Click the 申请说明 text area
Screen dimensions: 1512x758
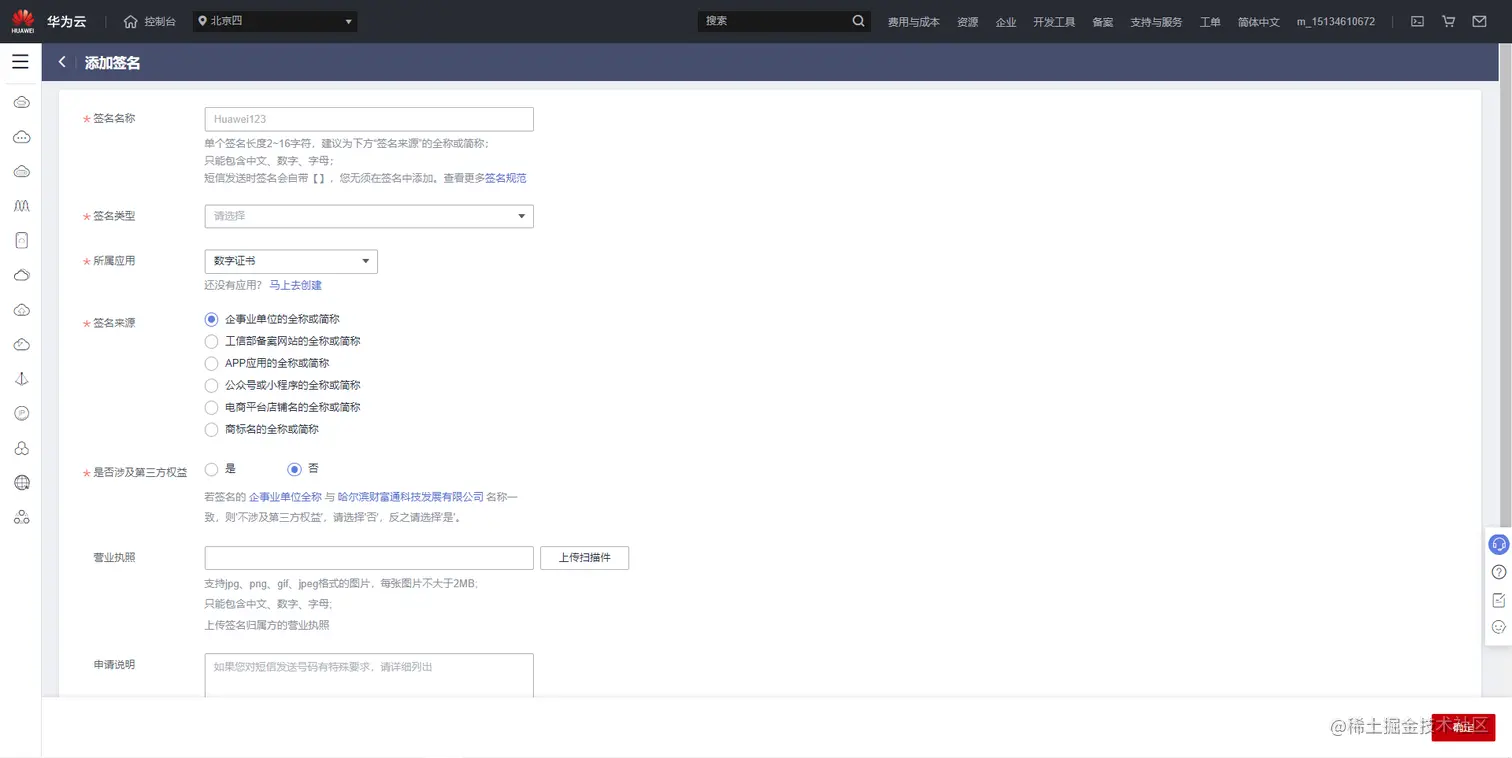coord(369,675)
